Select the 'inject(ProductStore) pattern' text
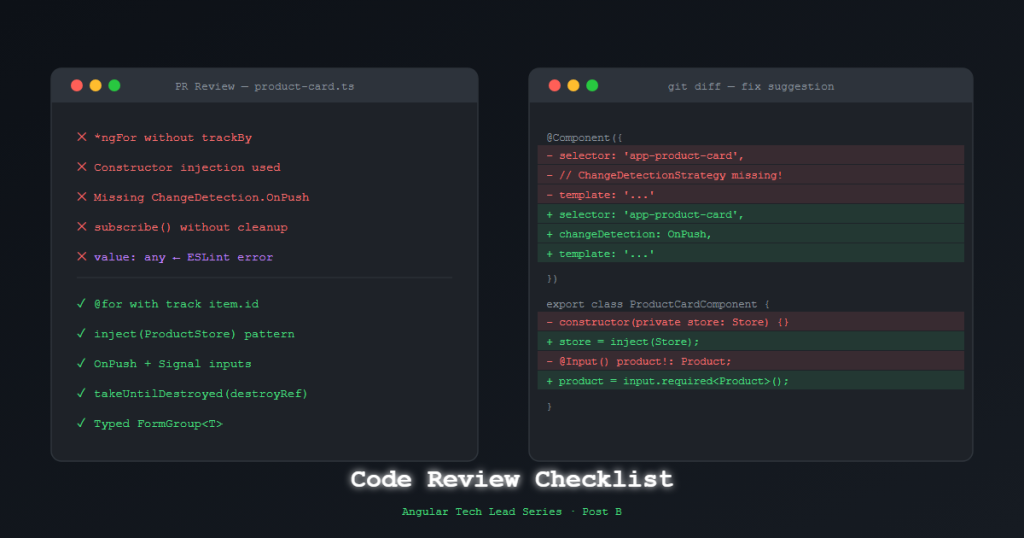This screenshot has width=1024, height=538. click(x=194, y=334)
